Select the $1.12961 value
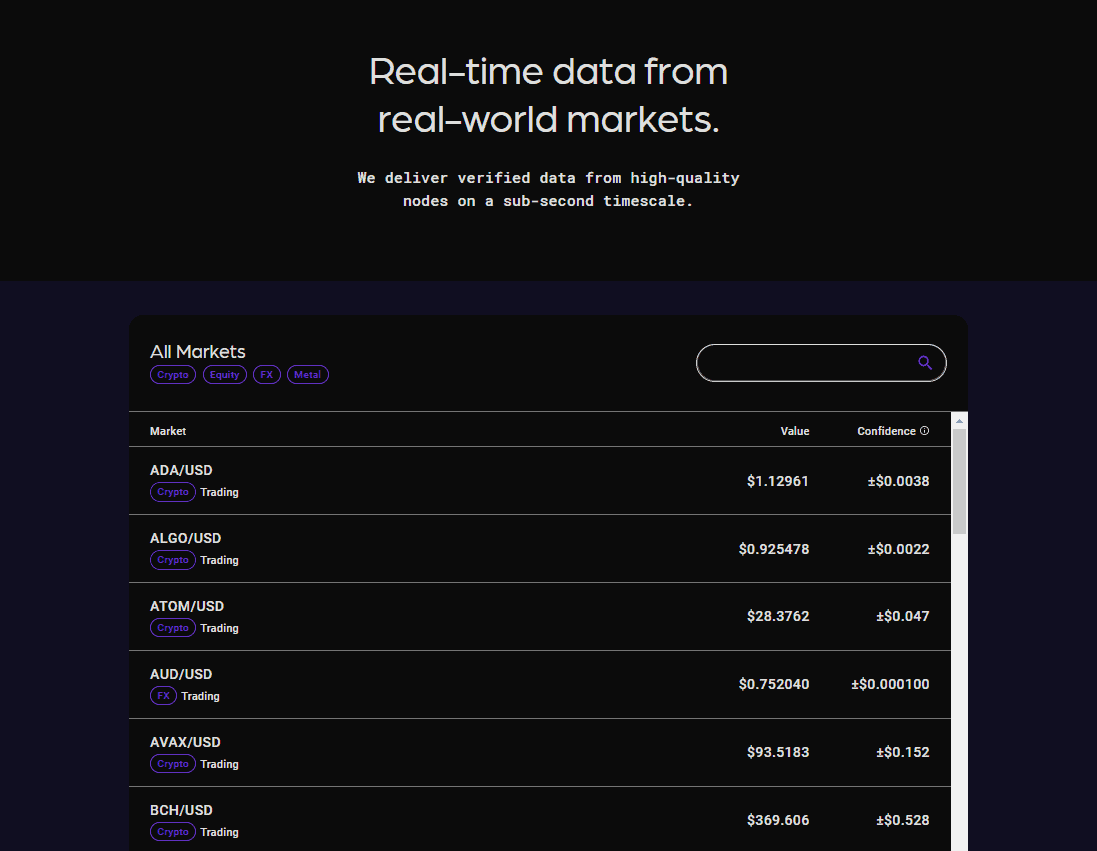This screenshot has height=851, width=1097. 777,481
